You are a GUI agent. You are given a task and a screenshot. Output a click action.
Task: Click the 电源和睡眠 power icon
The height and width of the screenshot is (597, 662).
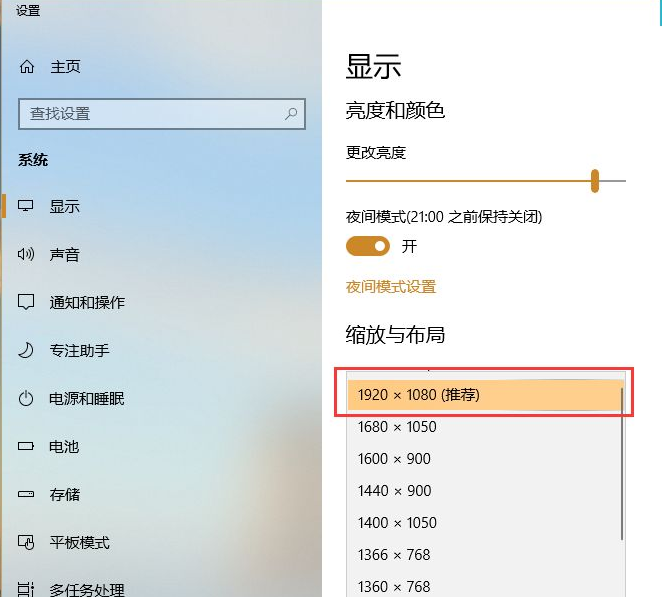point(27,399)
